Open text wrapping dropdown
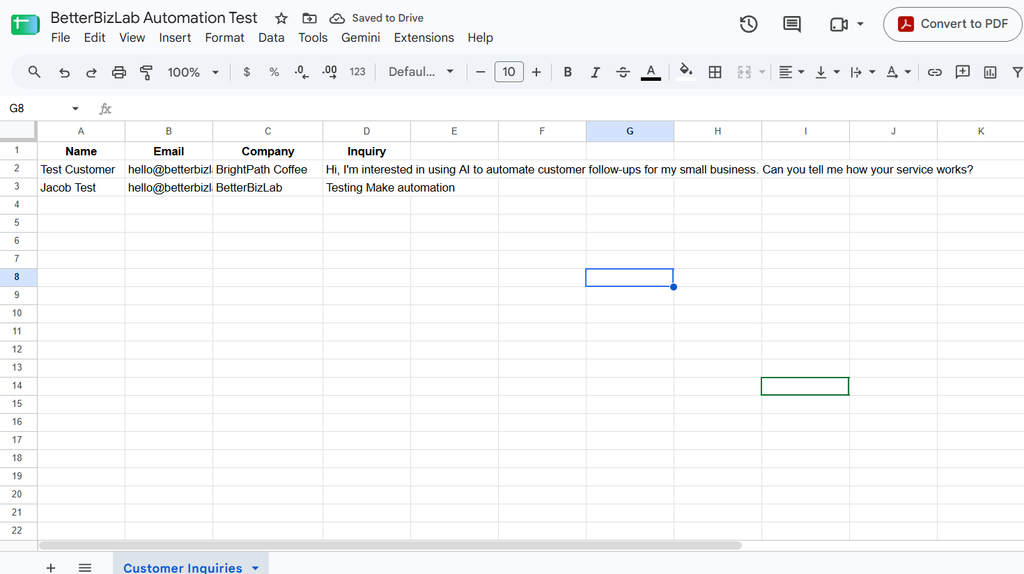 coord(862,72)
